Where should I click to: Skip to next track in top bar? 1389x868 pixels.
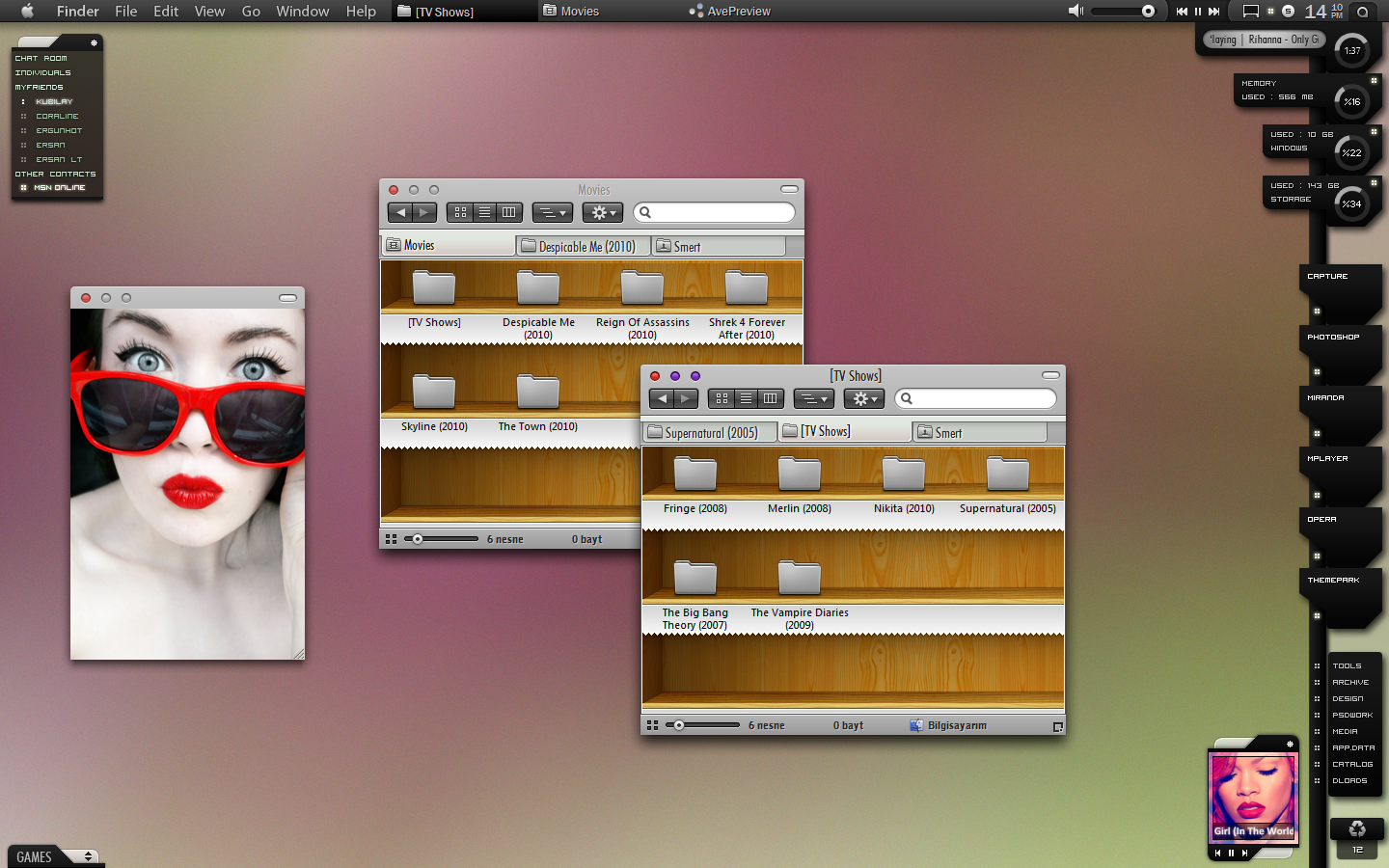(x=1214, y=12)
